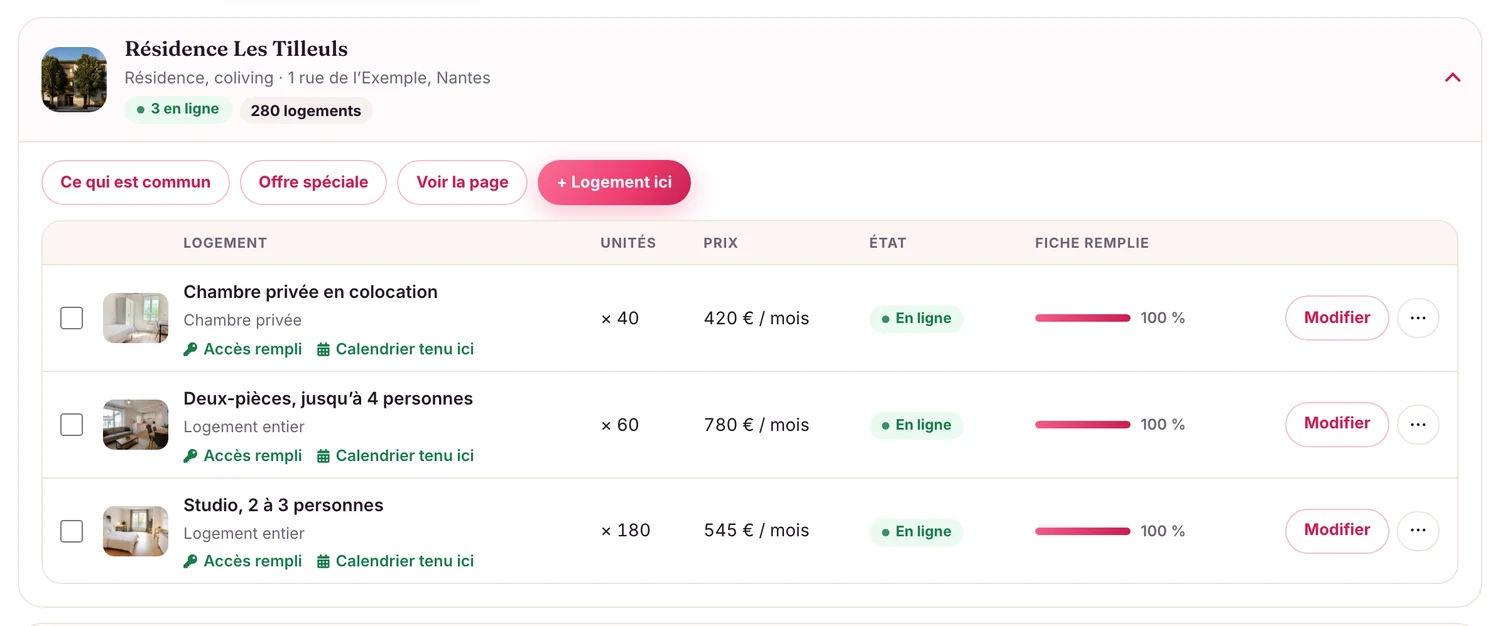Add a unit with + Logement ici
The width and height of the screenshot is (1500, 626).
point(614,182)
